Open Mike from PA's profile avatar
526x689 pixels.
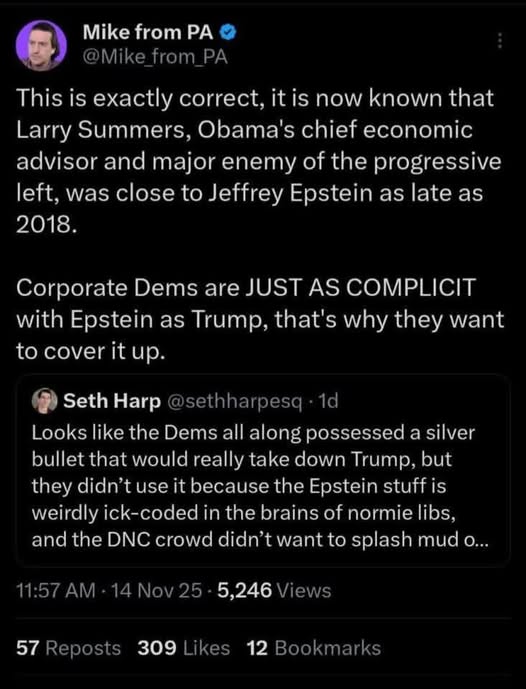pyautogui.click(x=41, y=45)
